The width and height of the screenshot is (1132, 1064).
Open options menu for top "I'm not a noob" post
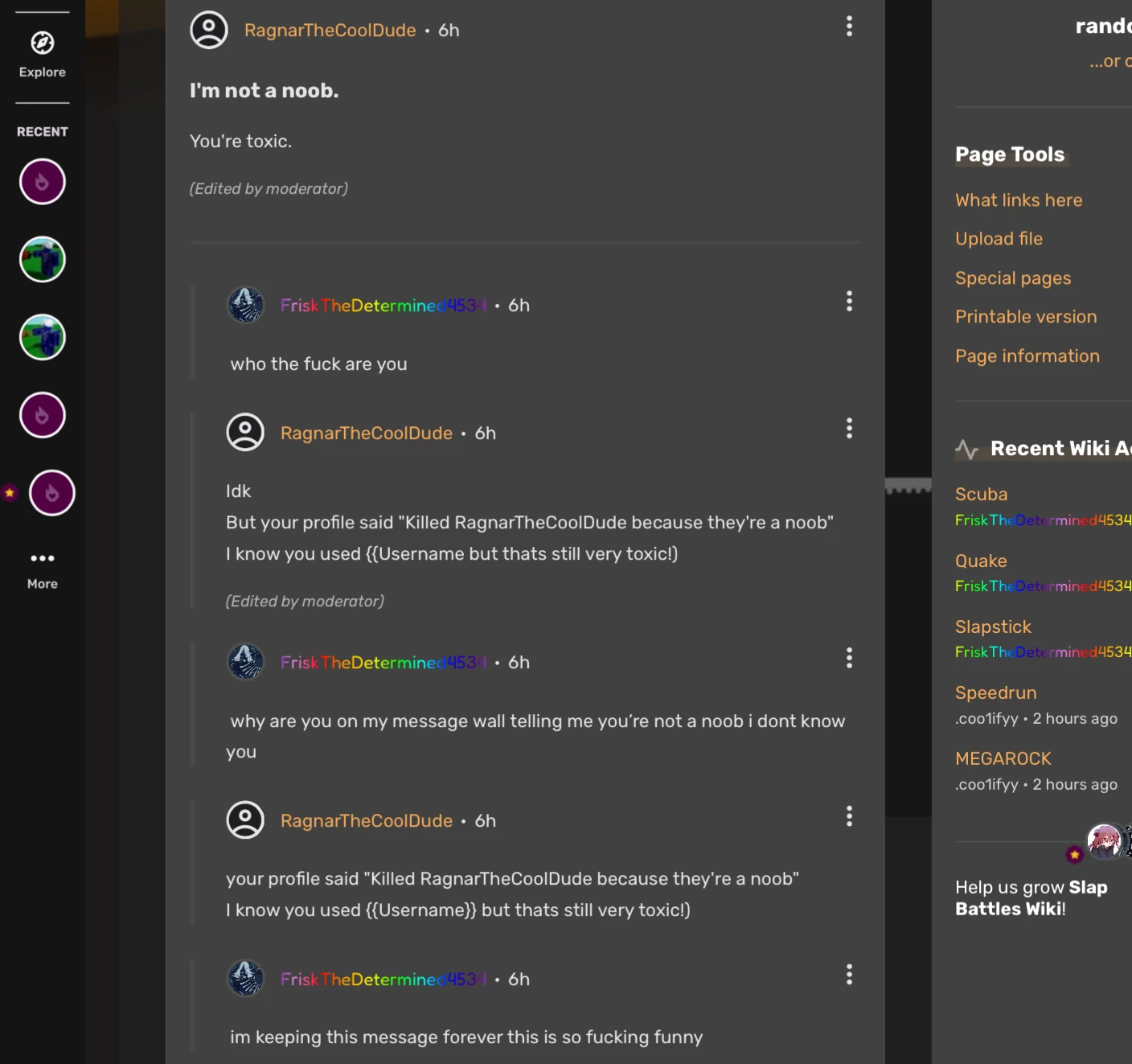[x=849, y=27]
